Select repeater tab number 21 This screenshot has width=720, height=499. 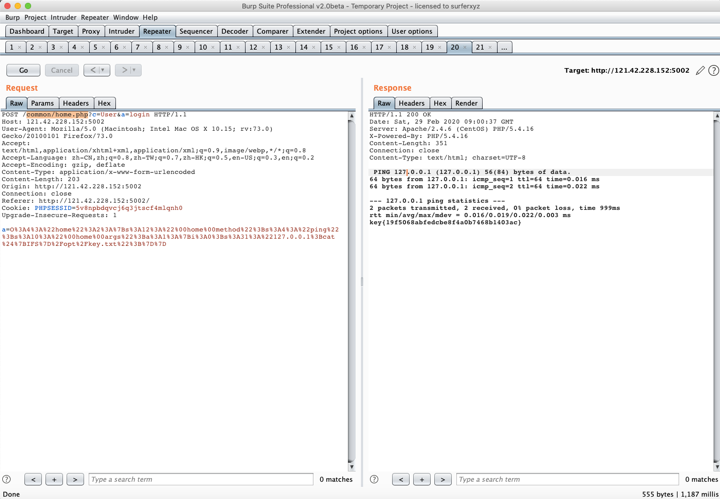click(482, 47)
